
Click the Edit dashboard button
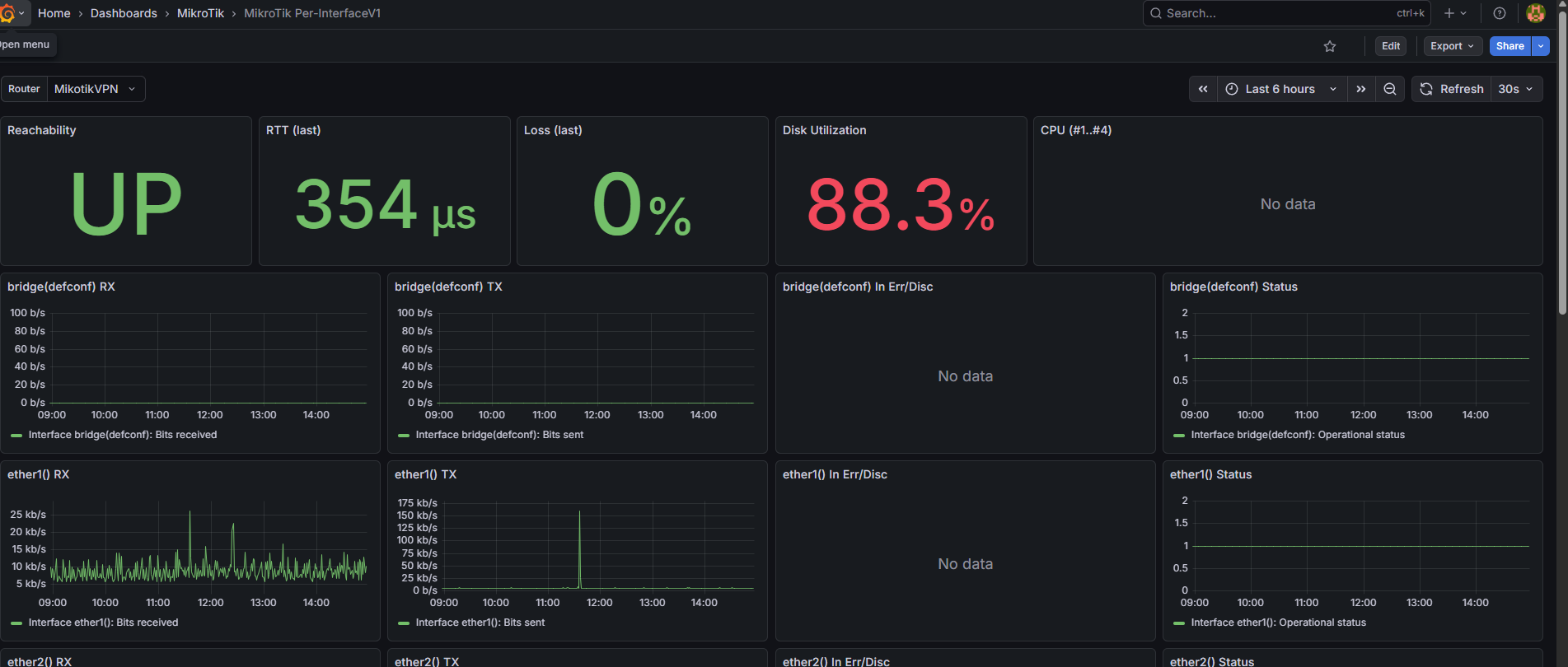click(x=1391, y=46)
